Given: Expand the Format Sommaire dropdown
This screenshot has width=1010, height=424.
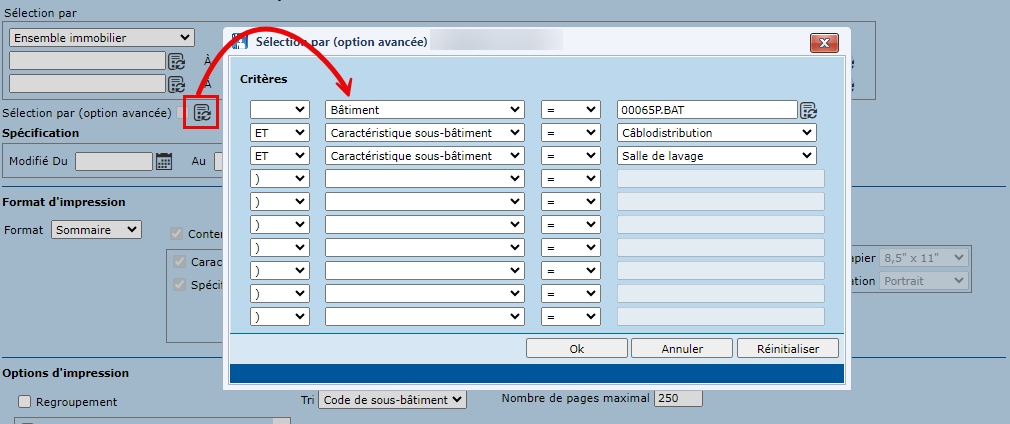Looking at the screenshot, I should coord(96,230).
